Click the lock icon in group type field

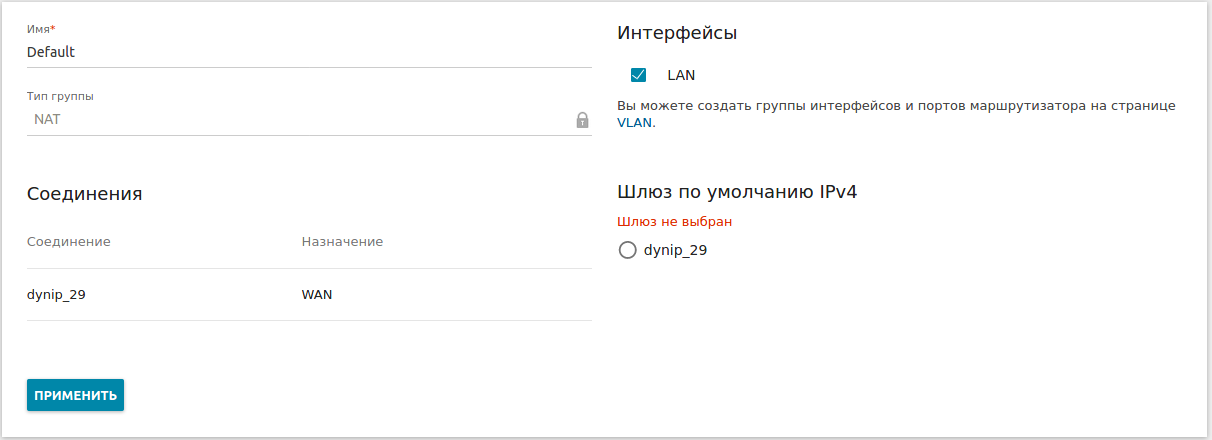coord(582,120)
